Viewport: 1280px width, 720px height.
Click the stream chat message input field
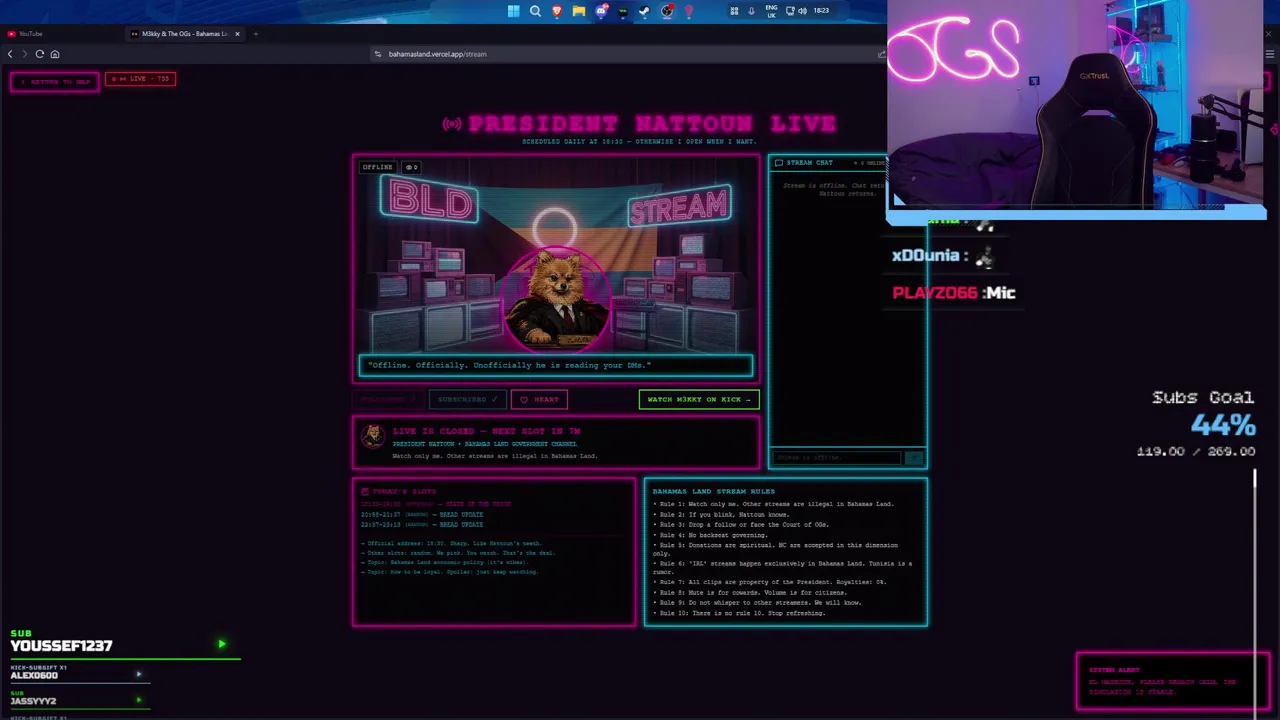click(839, 457)
